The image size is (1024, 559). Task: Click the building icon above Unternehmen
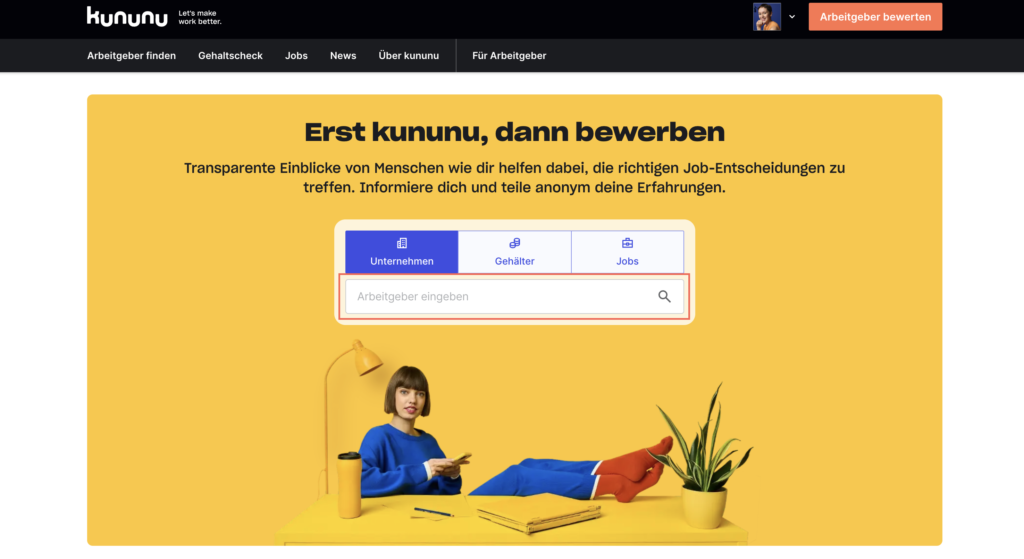(402, 244)
